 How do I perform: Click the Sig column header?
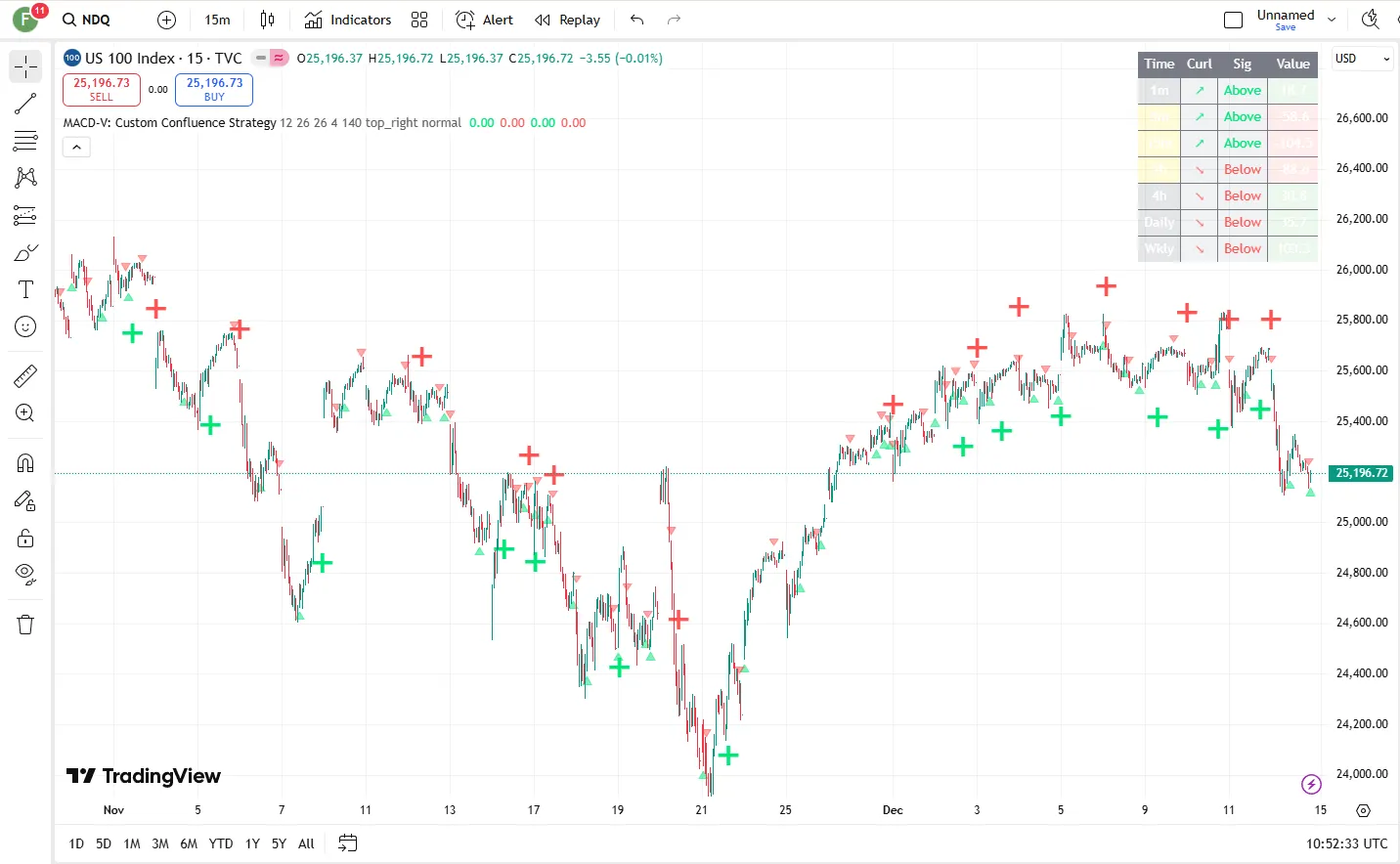coord(1242,64)
